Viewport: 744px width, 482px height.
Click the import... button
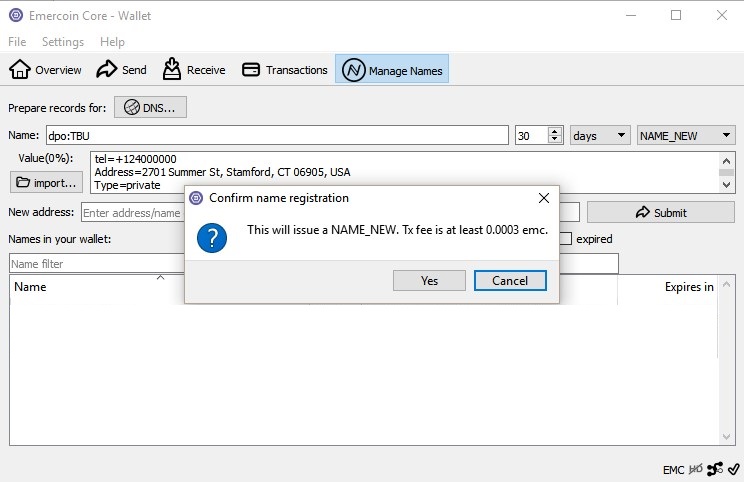[46, 182]
